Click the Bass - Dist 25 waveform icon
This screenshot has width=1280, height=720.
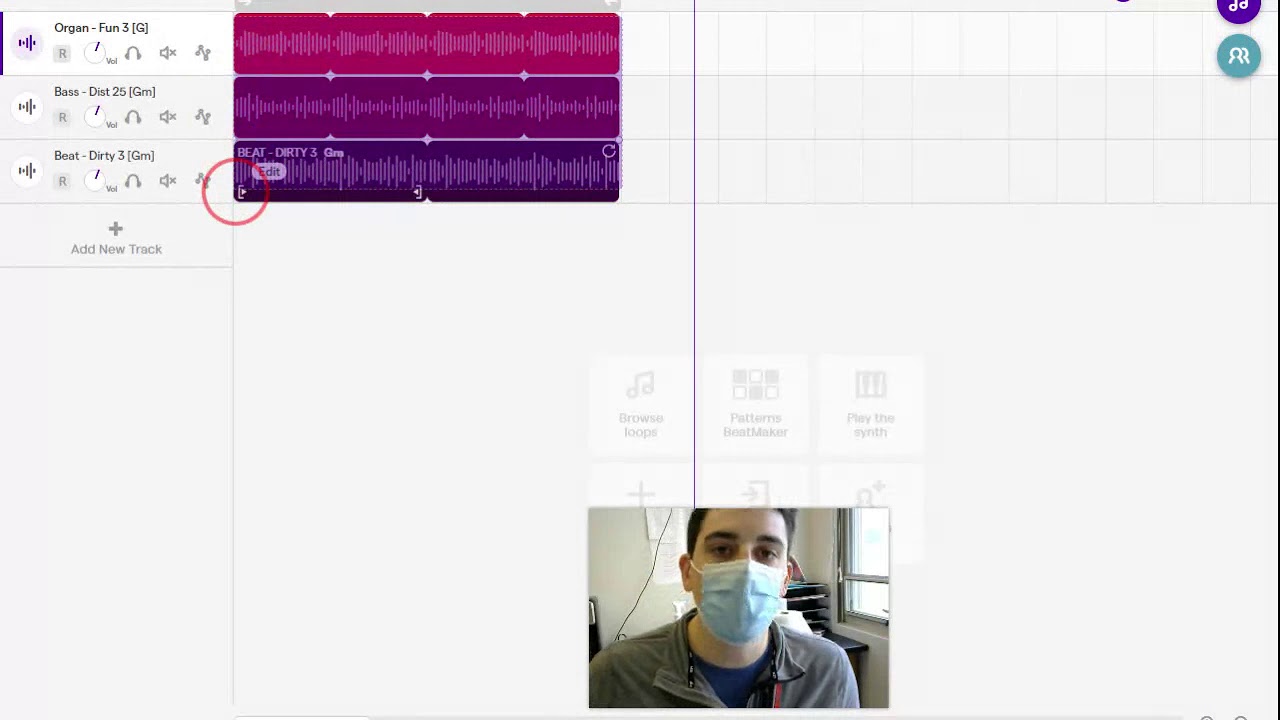click(27, 107)
